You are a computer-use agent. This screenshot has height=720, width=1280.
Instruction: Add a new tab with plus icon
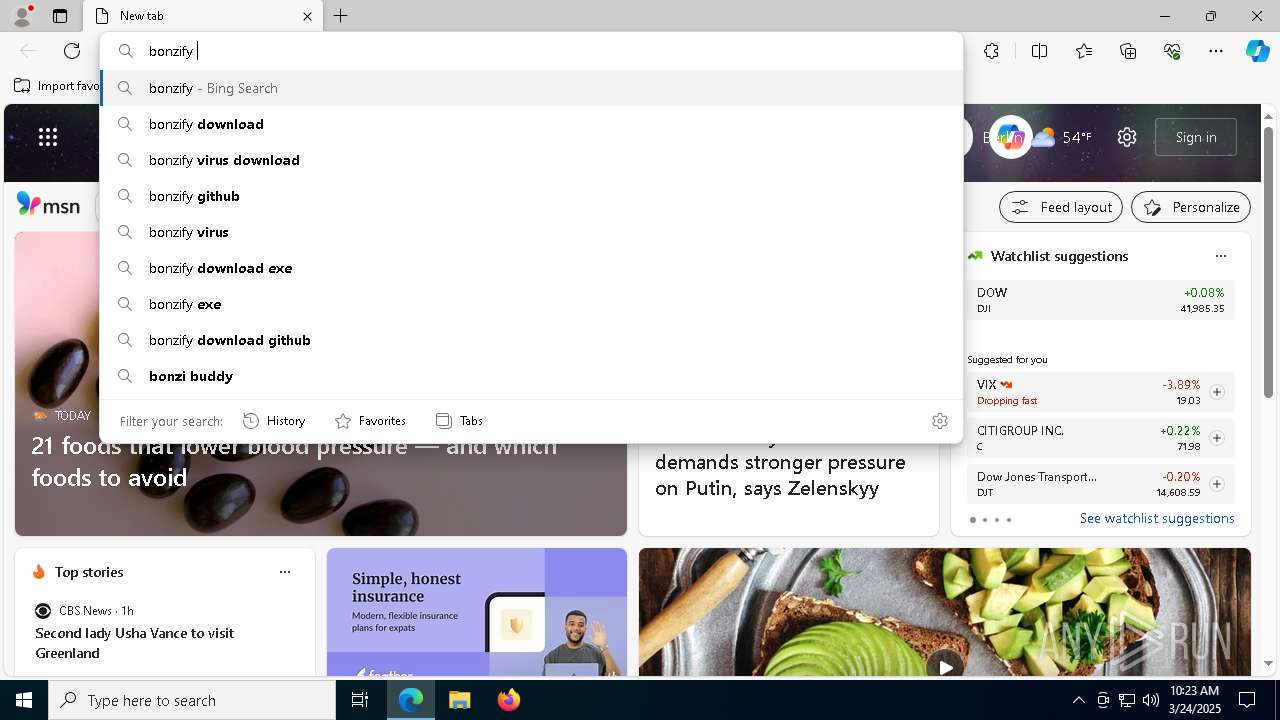(x=341, y=16)
